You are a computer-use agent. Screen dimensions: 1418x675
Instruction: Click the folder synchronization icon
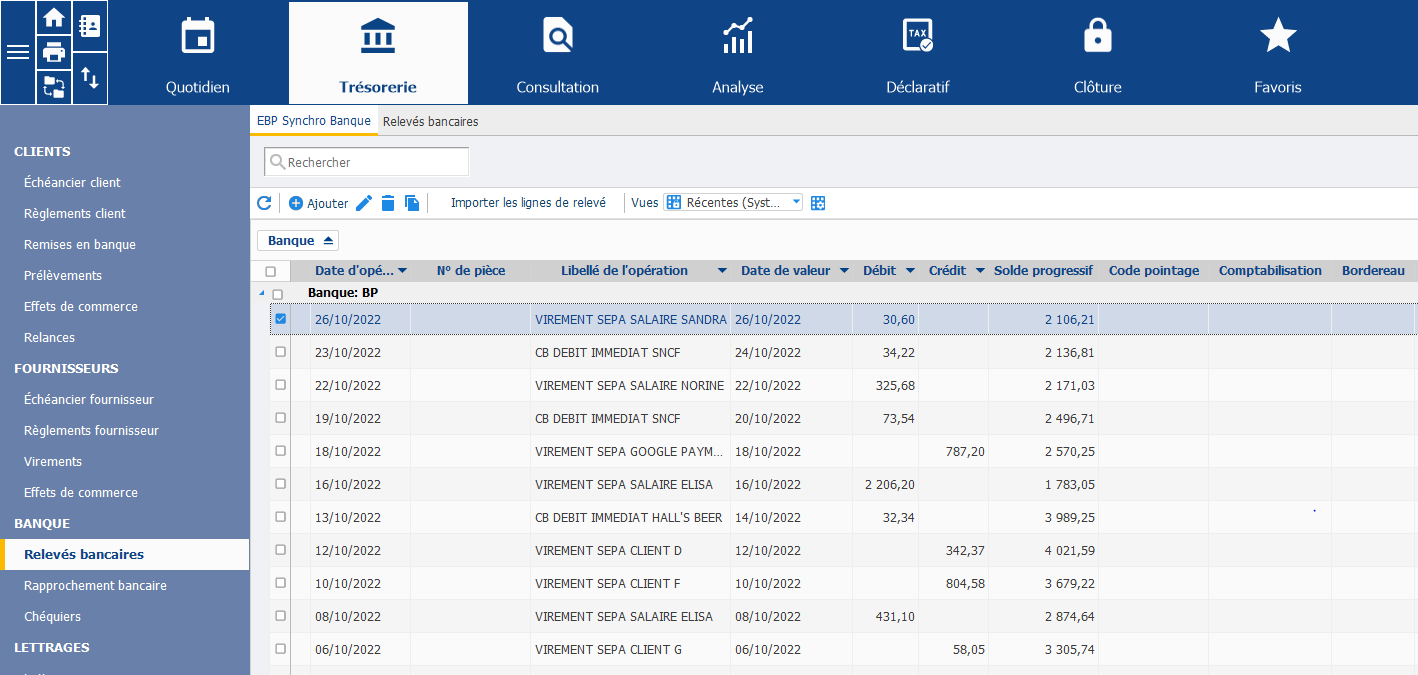[x=54, y=87]
